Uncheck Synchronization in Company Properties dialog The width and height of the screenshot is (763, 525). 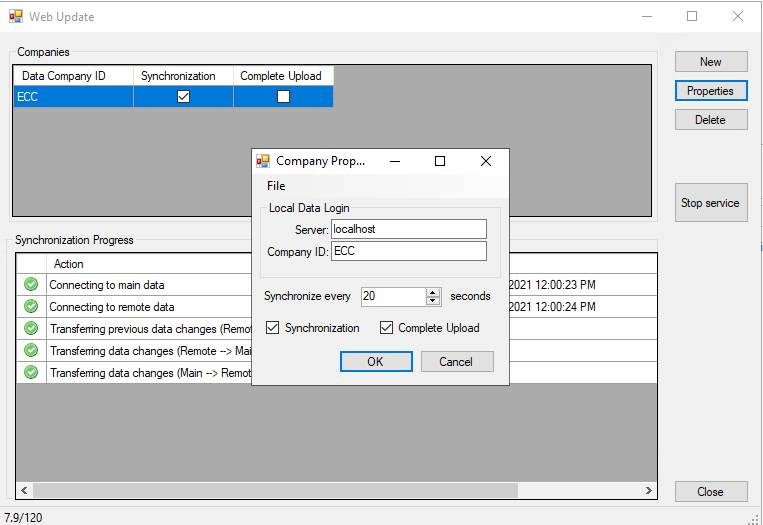pos(273,328)
